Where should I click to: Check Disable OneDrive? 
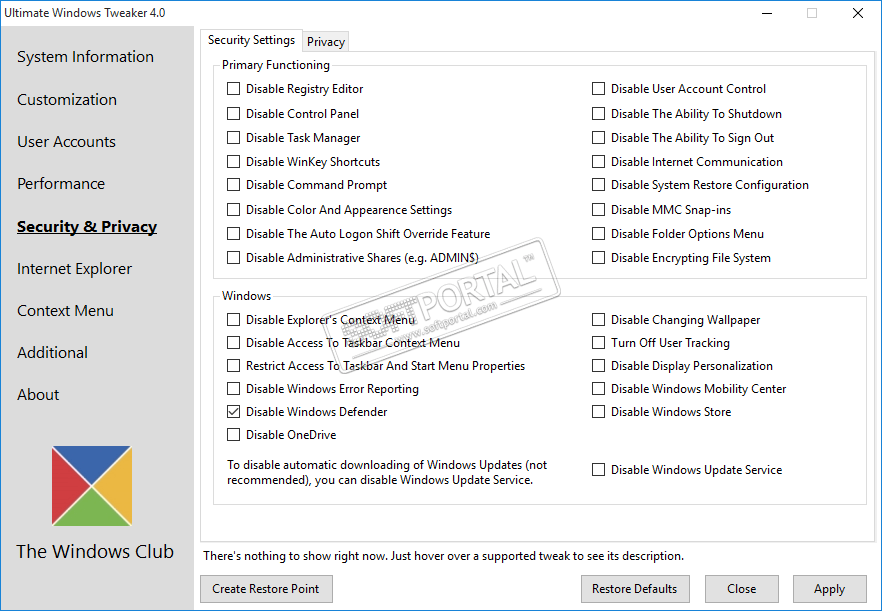click(x=233, y=435)
